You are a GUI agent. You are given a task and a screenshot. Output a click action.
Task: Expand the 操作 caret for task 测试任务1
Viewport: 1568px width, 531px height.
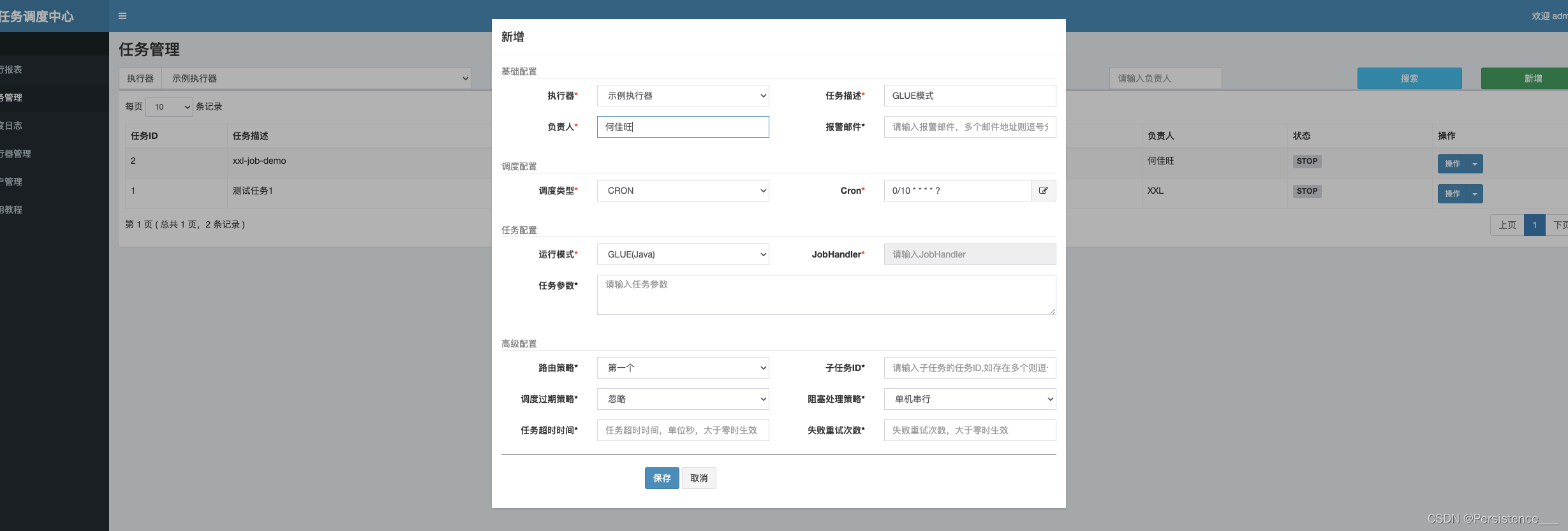point(1475,194)
